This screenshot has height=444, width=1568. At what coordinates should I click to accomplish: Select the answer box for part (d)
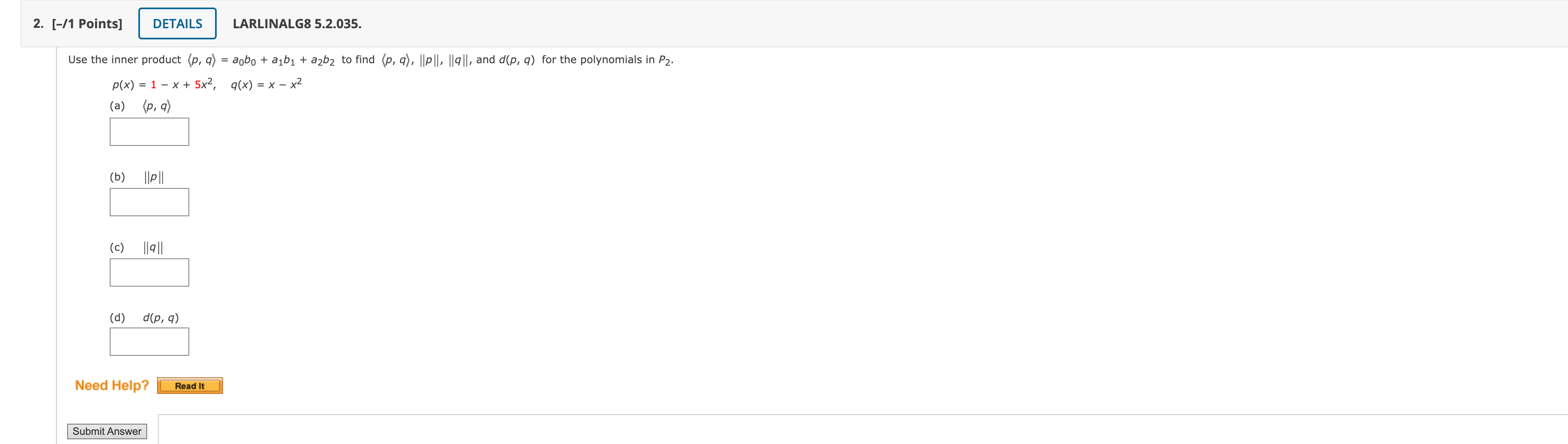point(149,341)
